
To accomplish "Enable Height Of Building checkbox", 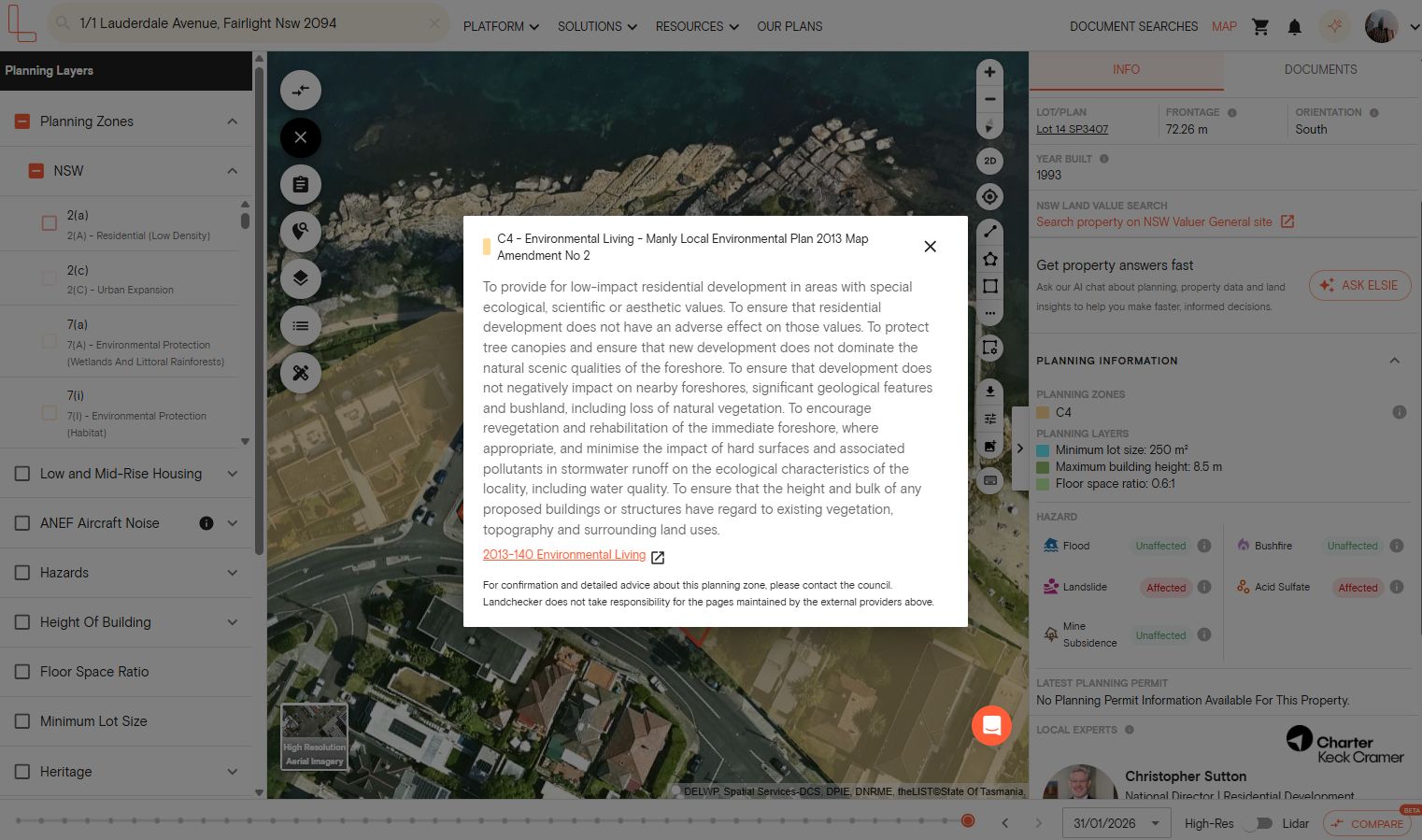I will click(22, 622).
